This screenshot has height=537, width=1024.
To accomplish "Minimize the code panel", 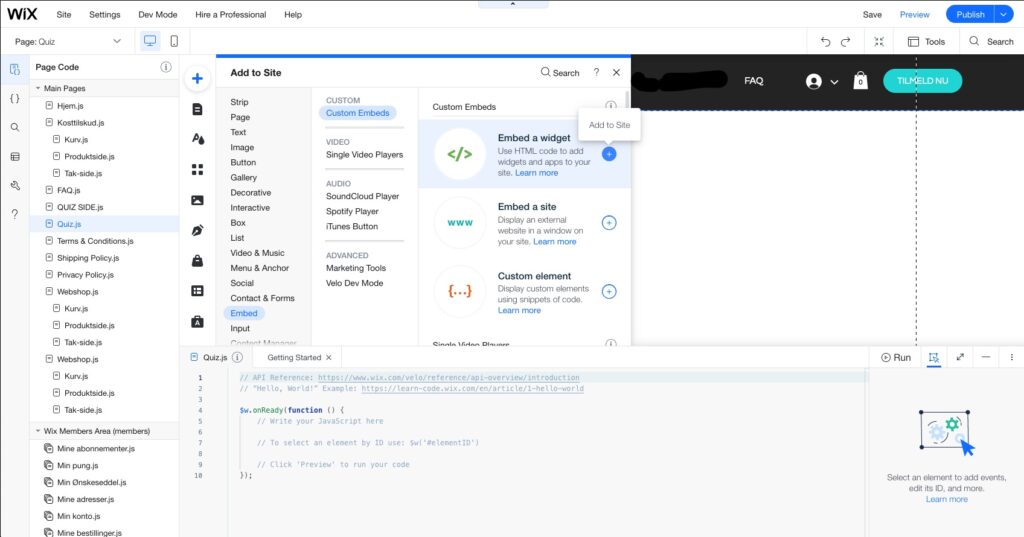I will tap(985, 357).
